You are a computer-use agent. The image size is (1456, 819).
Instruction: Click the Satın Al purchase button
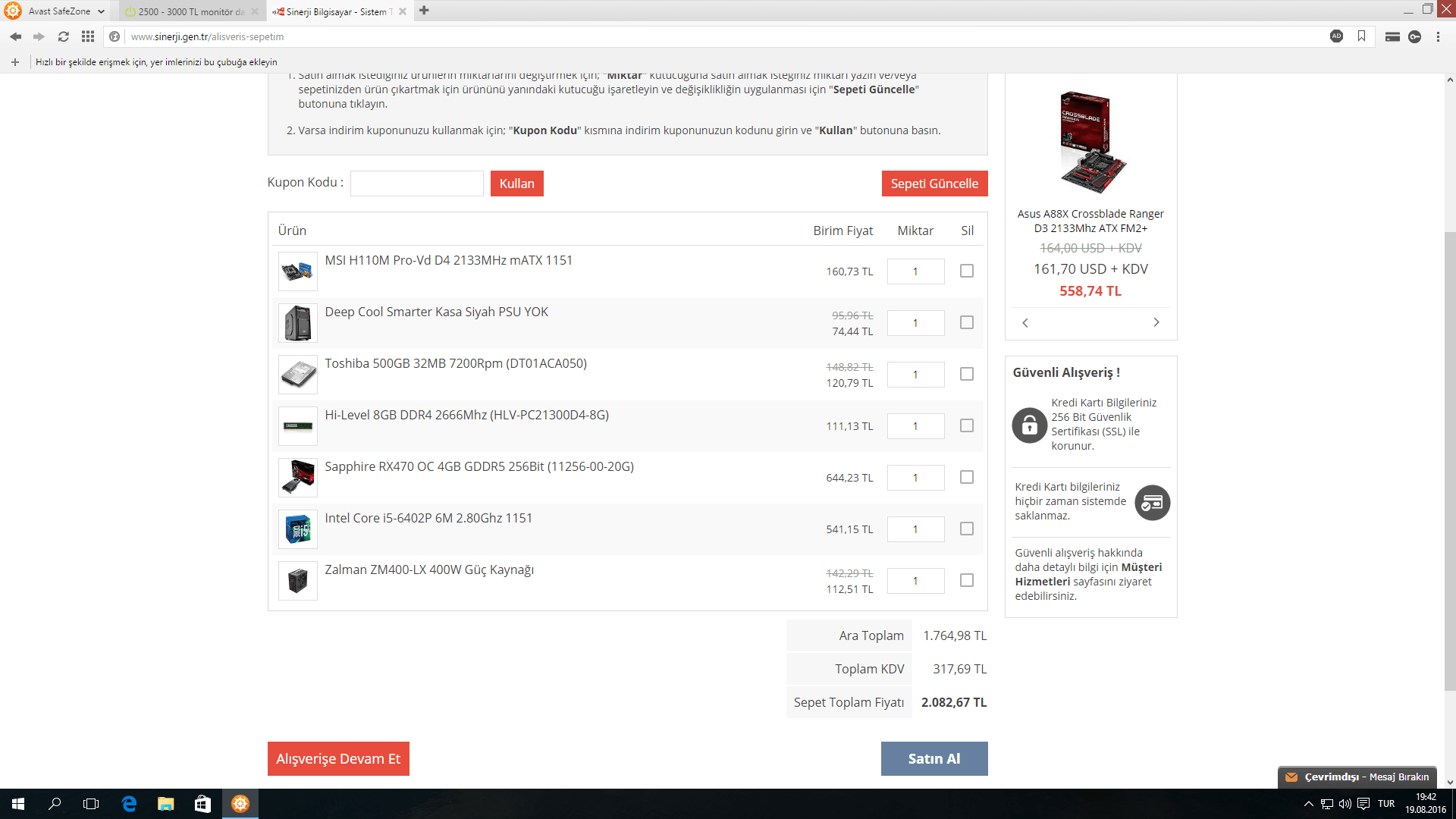(934, 758)
